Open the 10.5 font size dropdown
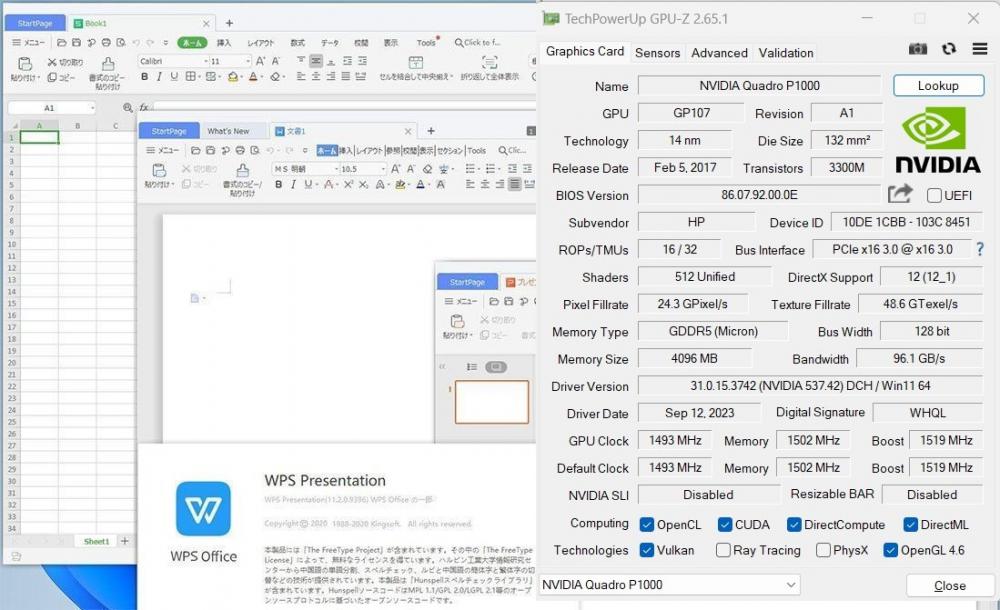1000x610 pixels. click(383, 169)
